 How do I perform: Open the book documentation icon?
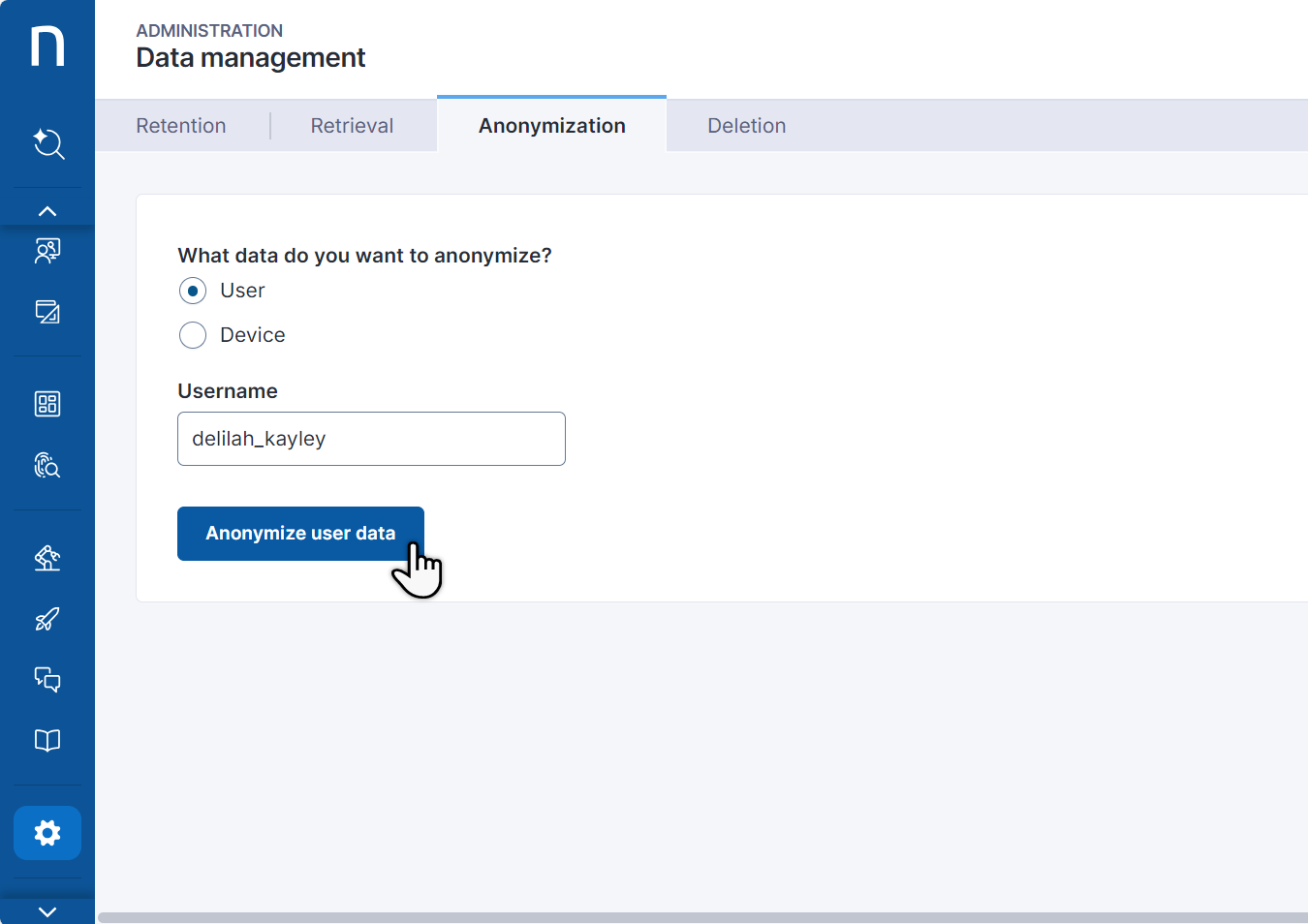tap(47, 741)
